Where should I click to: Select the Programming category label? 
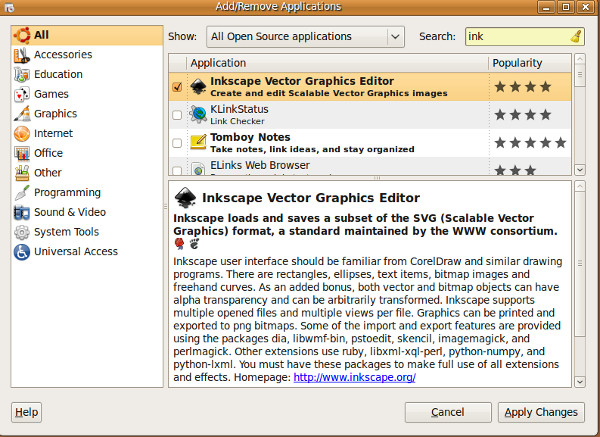[x=67, y=192]
